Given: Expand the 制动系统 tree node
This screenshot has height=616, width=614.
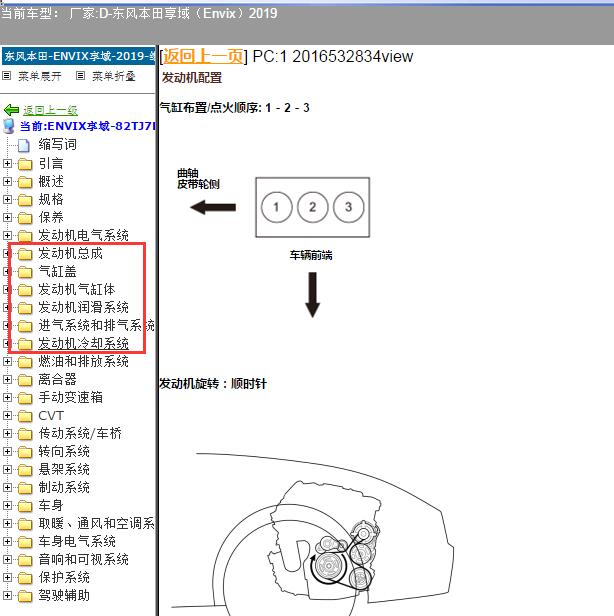Looking at the screenshot, I should tap(7, 488).
